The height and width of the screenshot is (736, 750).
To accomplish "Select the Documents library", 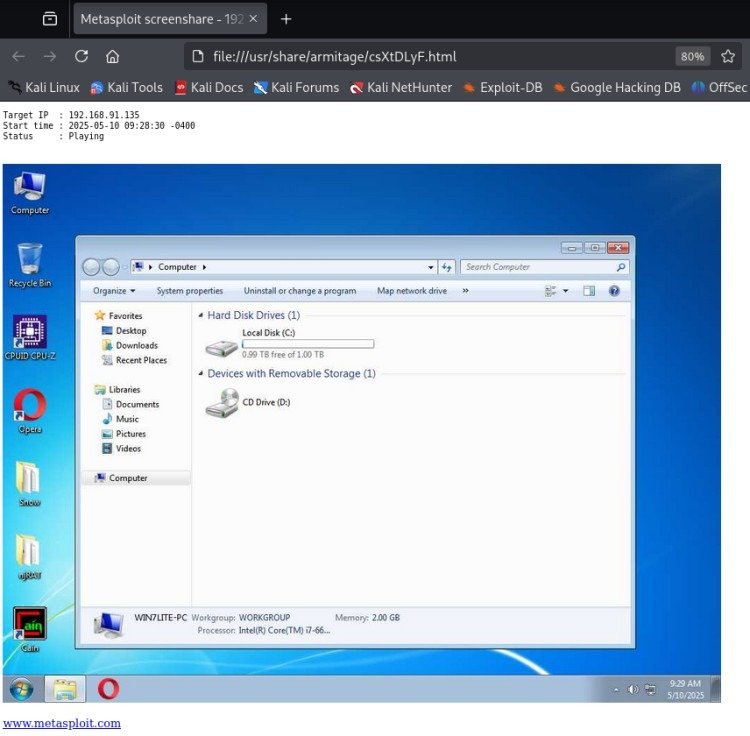I will point(131,404).
